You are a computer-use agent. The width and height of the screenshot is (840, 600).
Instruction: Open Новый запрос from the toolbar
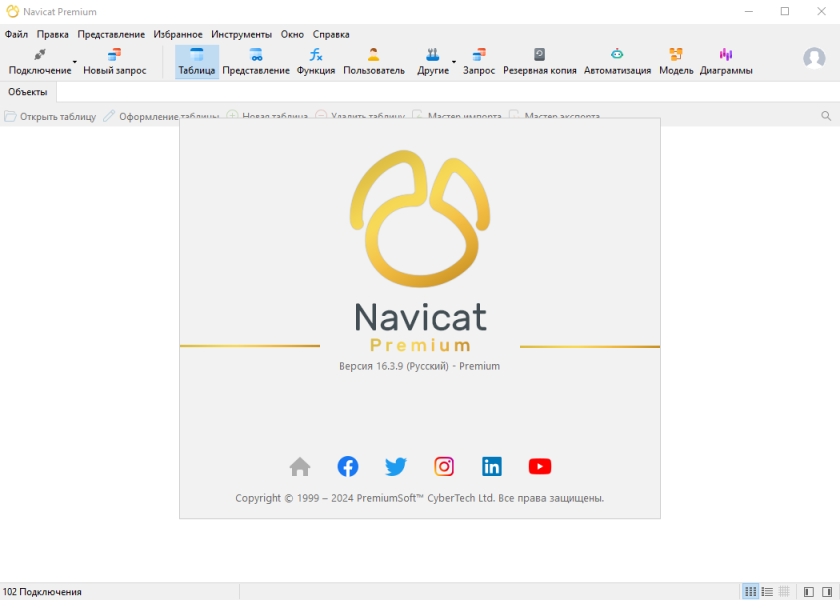[114, 62]
